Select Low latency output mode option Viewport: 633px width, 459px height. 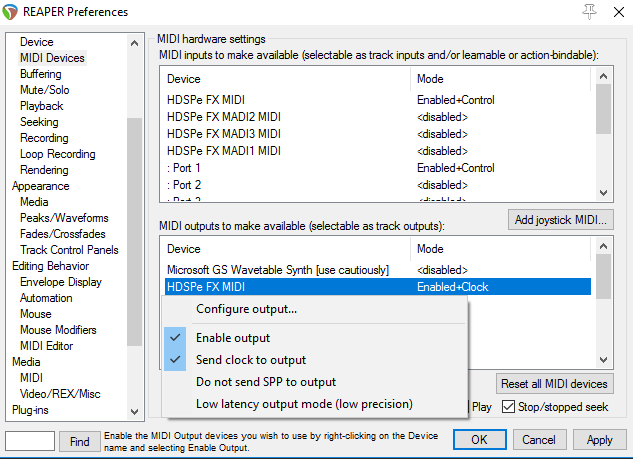(303, 404)
